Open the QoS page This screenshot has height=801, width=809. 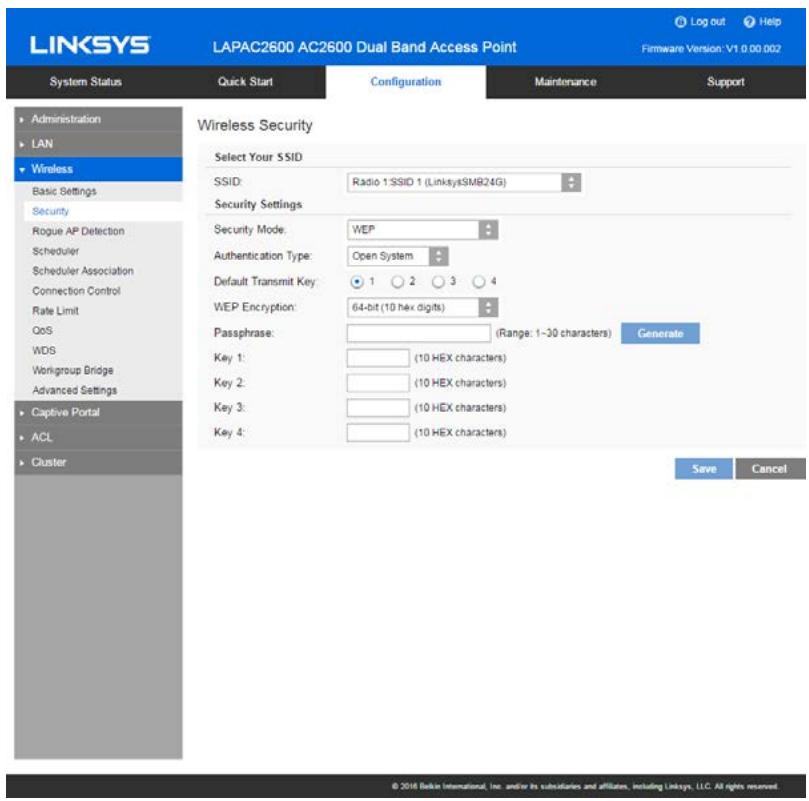42,330
